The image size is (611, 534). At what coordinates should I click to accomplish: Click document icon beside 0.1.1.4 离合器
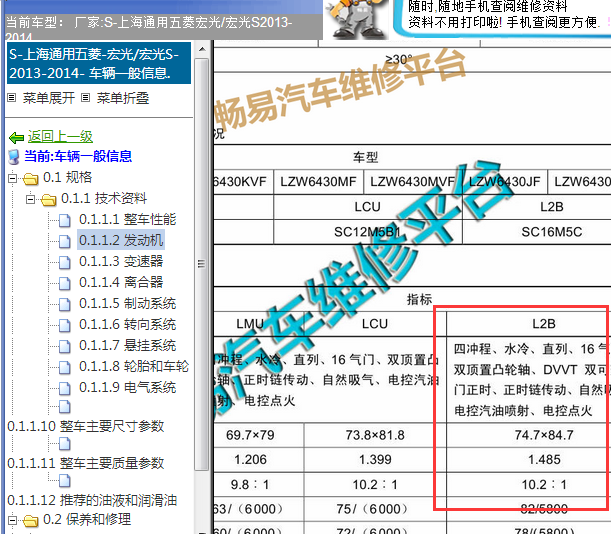(x=65, y=284)
